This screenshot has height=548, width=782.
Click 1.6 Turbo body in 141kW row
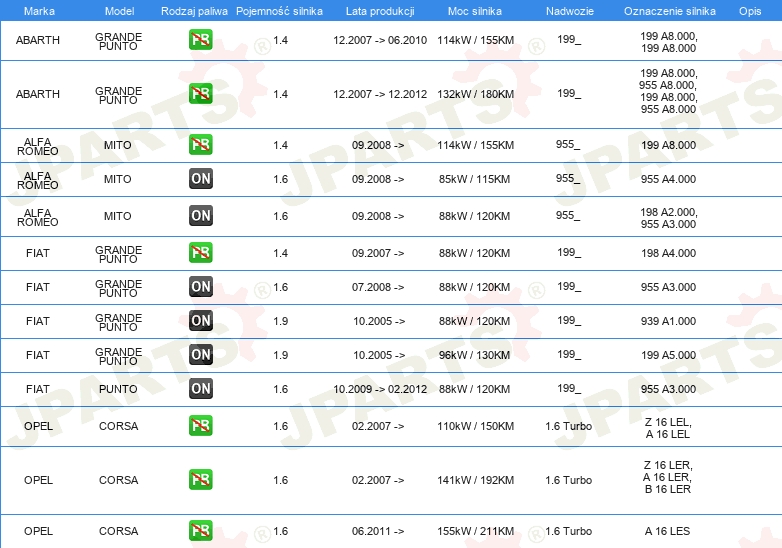(569, 480)
